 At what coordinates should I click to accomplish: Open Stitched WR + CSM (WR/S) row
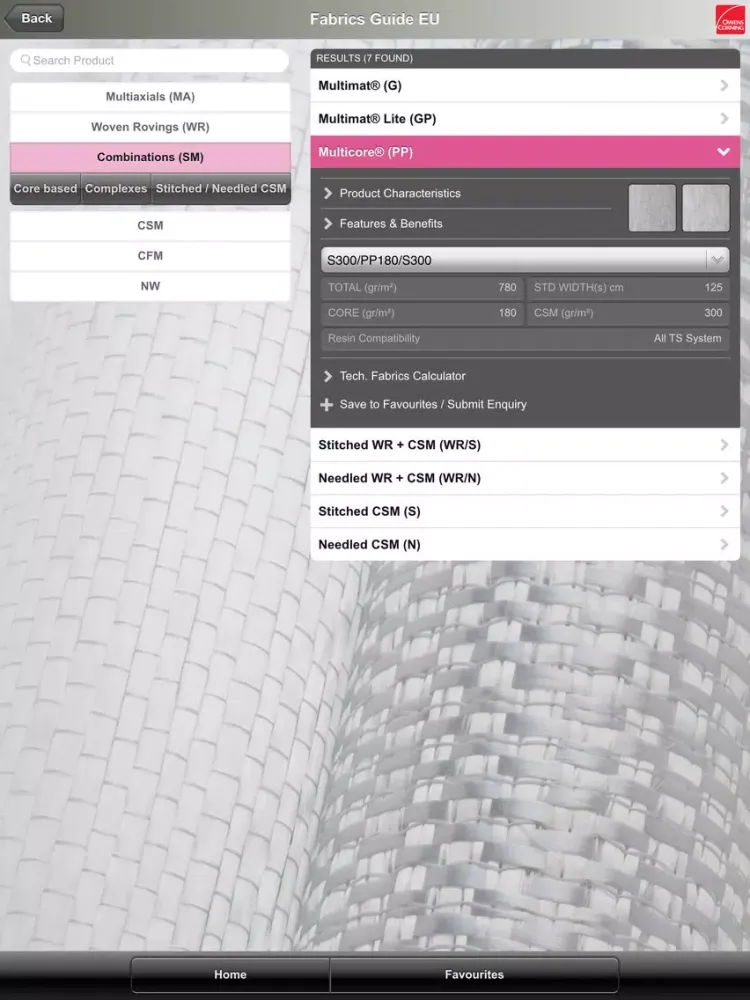tap(525, 445)
